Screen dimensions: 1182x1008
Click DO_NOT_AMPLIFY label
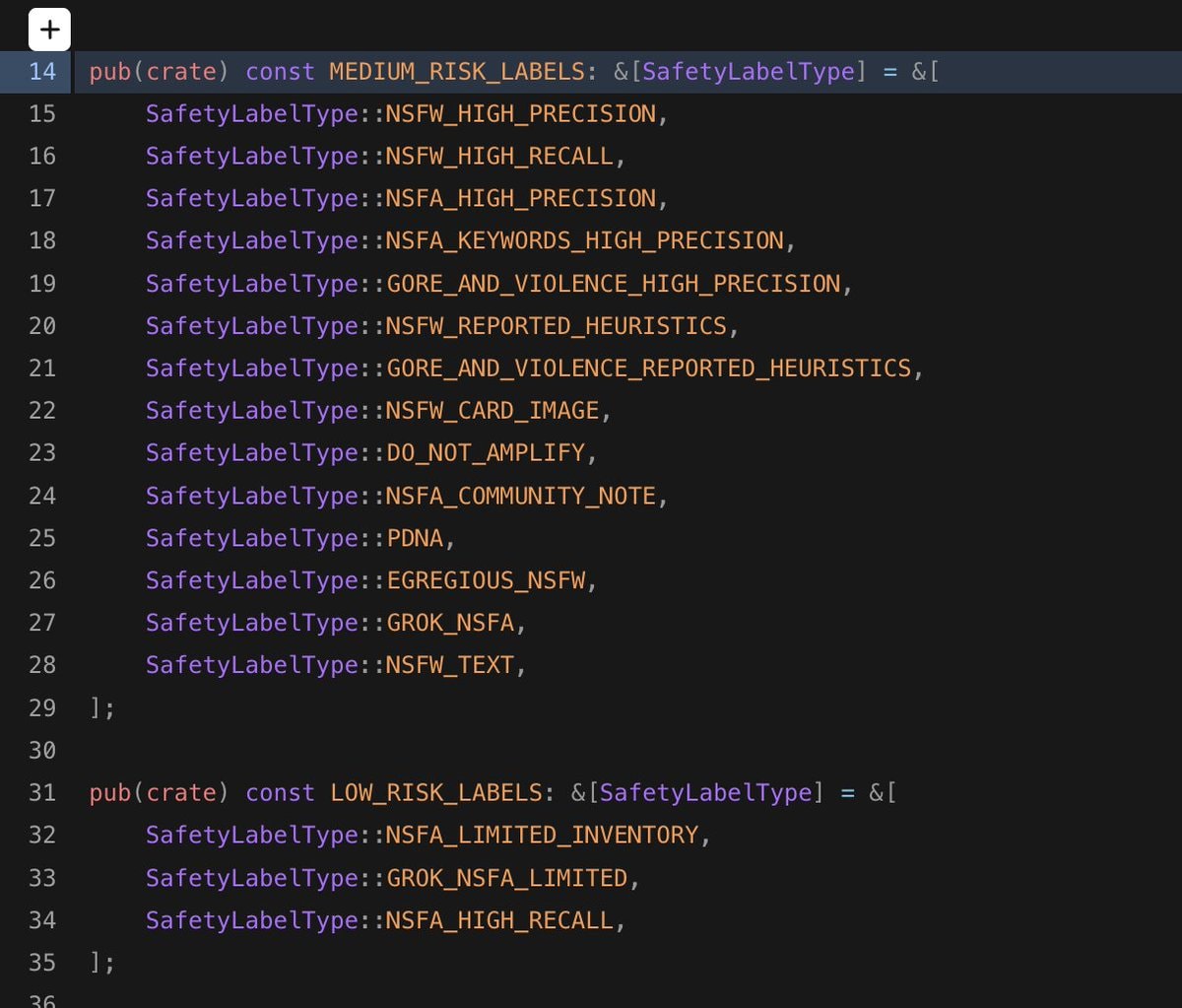pos(486,453)
